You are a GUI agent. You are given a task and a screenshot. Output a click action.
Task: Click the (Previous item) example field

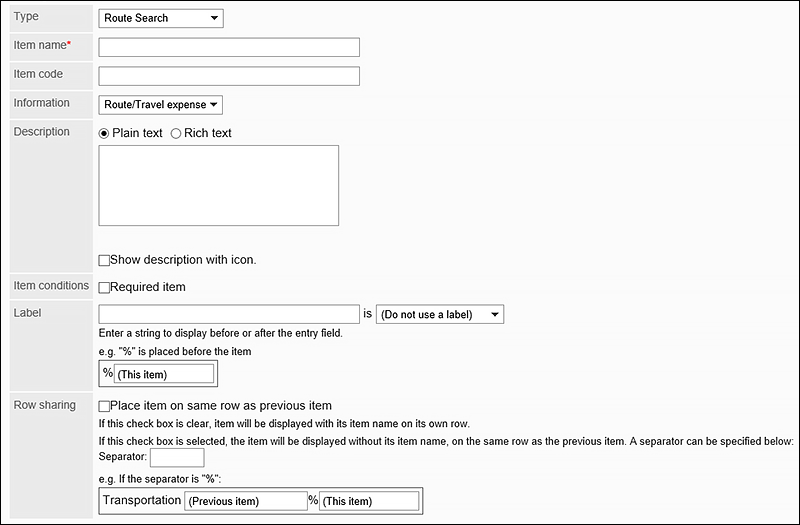(x=246, y=501)
